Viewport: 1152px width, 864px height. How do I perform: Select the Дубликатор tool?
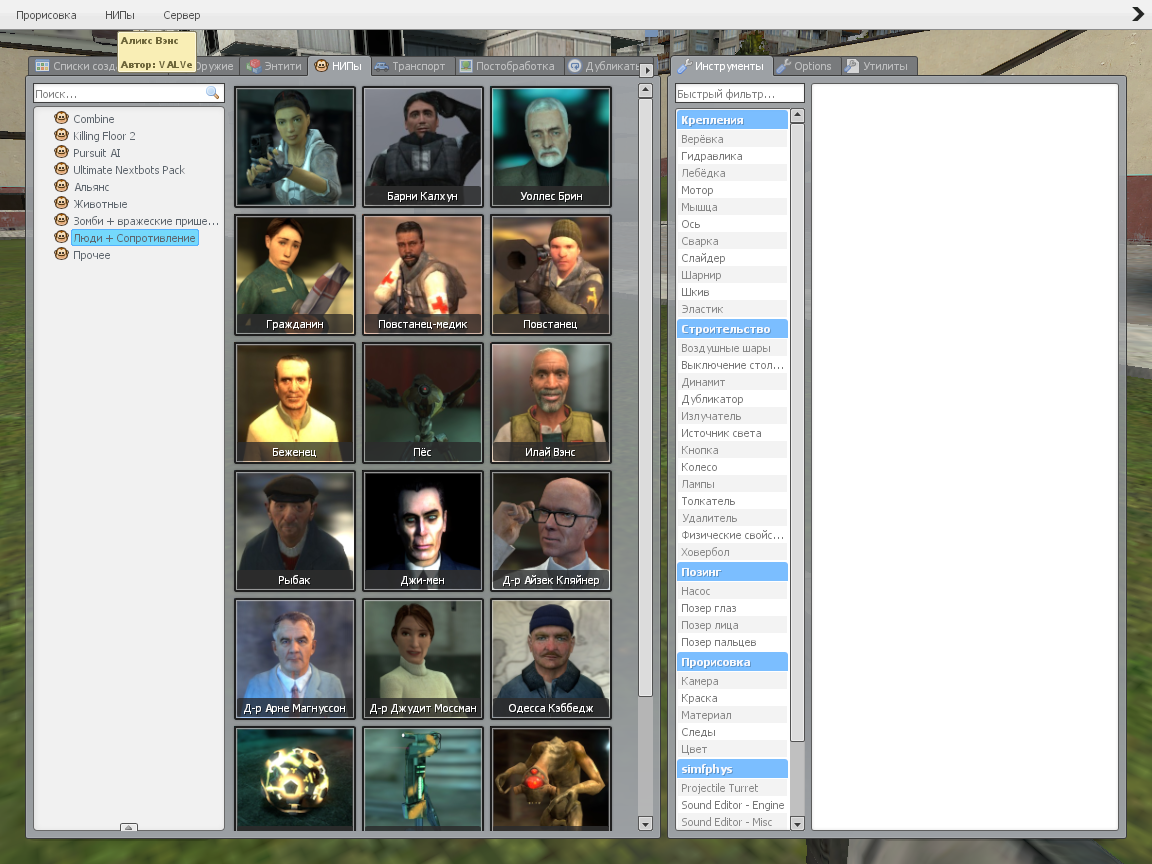(x=712, y=399)
